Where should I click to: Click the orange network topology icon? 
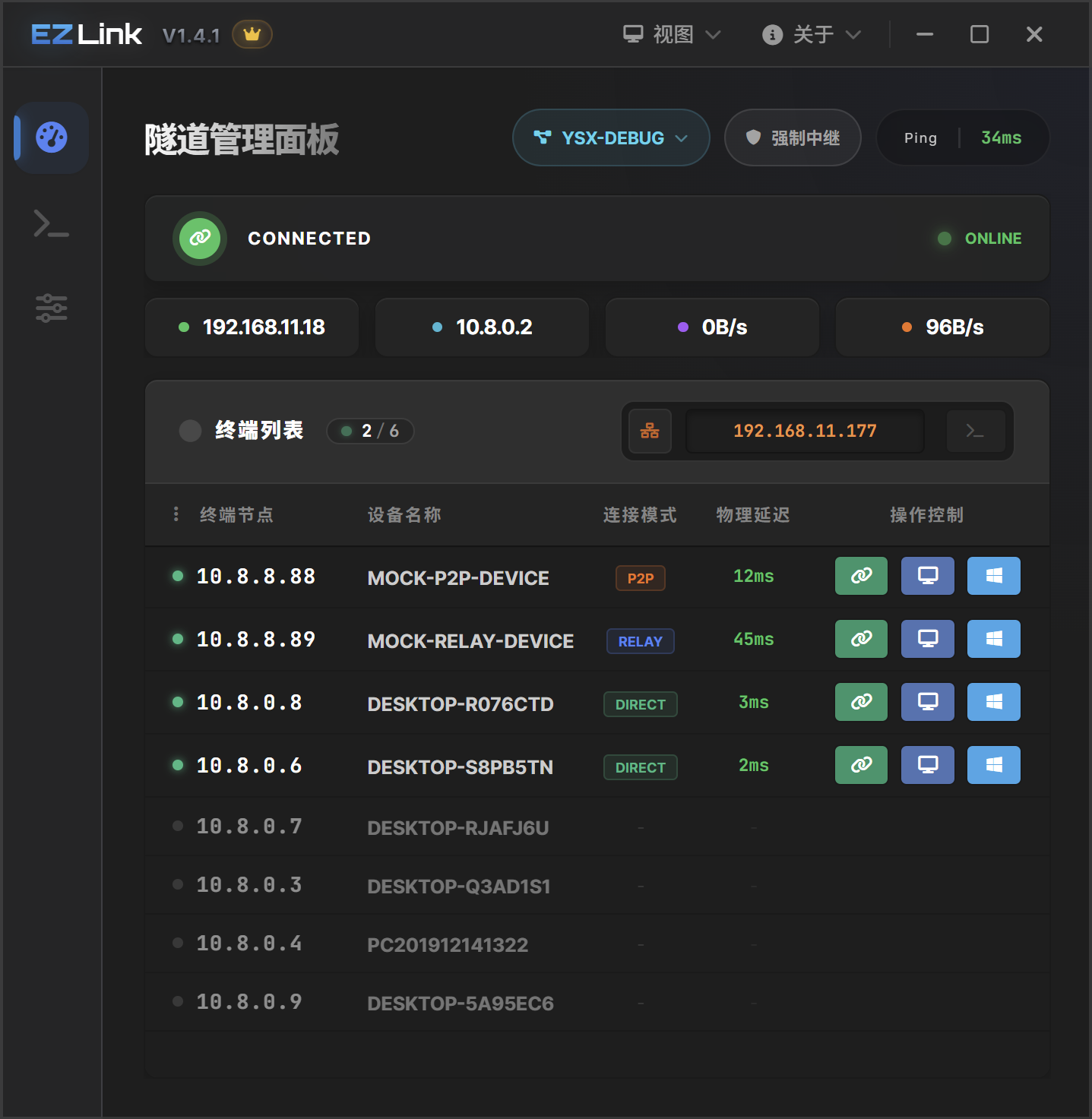click(x=650, y=431)
